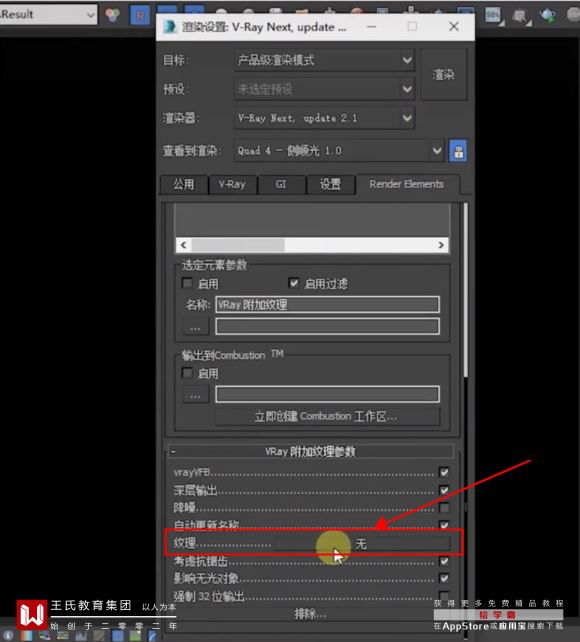Click the vertical scrollbar of the render settings panel
This screenshot has width=580, height=642.
tap(465, 290)
